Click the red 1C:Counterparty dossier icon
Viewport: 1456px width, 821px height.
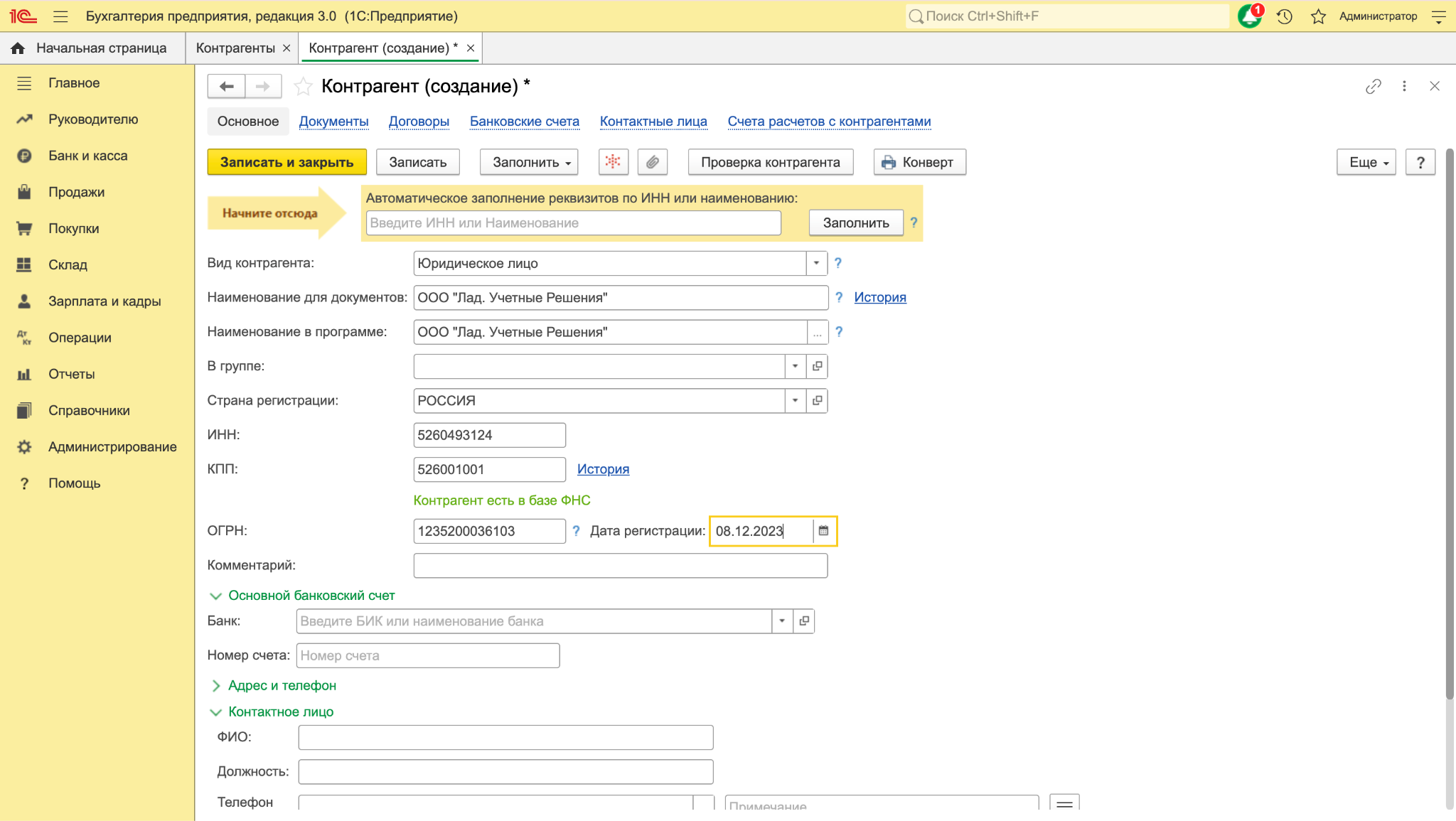coord(613,162)
